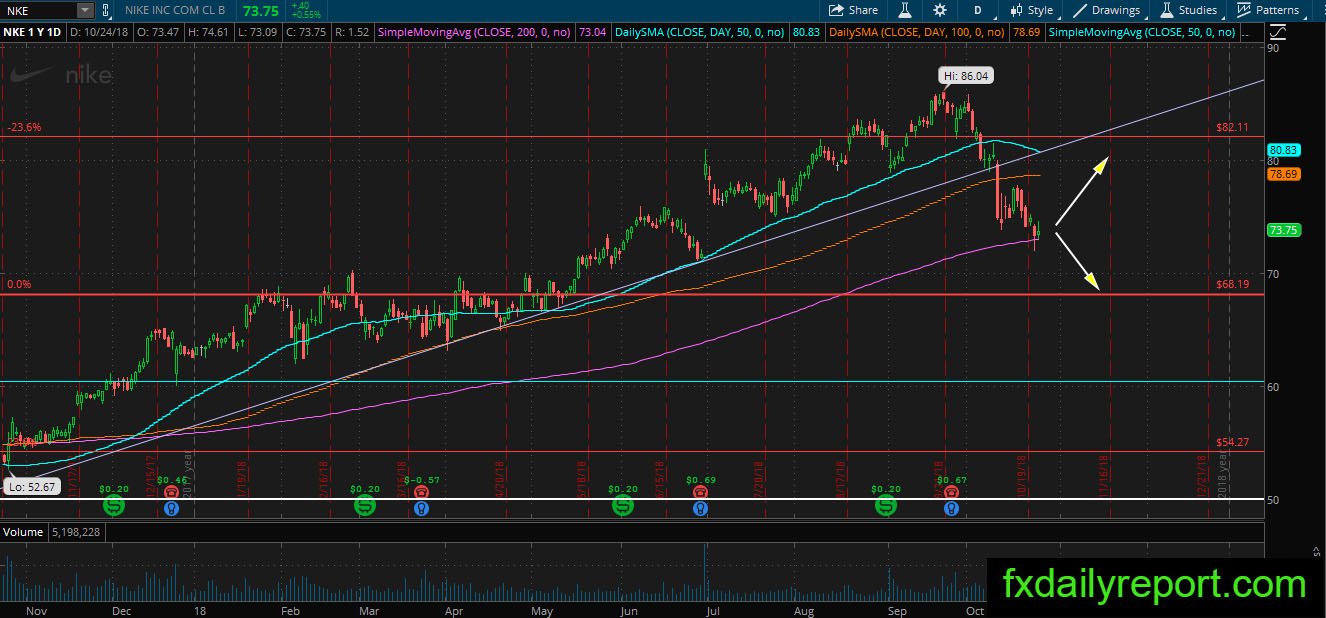Click the -0.57 earnings phone icon
The height and width of the screenshot is (618, 1326).
click(x=420, y=492)
